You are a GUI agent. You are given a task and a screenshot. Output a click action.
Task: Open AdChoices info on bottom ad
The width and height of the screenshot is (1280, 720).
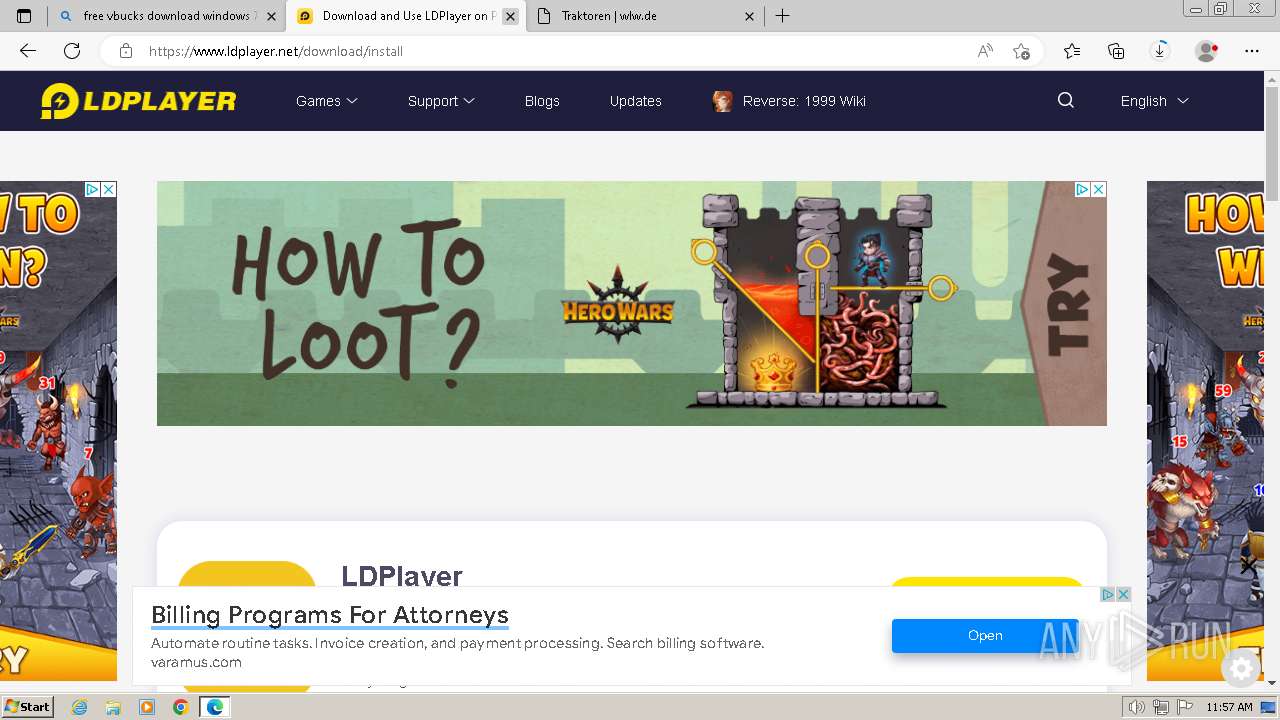[x=1108, y=594]
